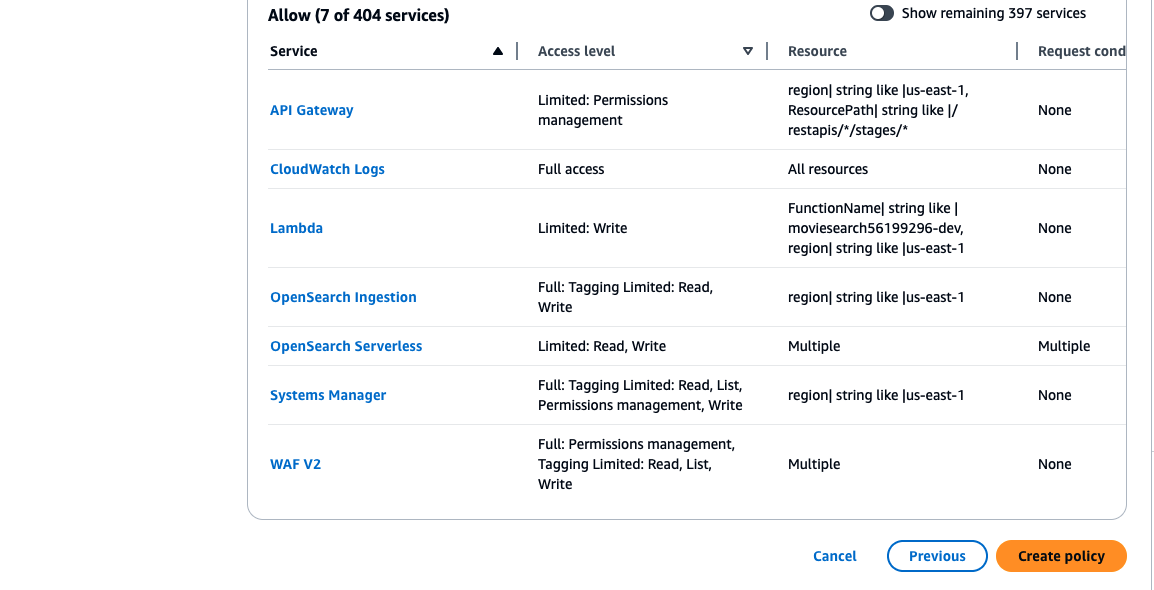Viewport: 1154px width, 590px height.
Task: Click the Request condition column header
Action: pos(1081,52)
